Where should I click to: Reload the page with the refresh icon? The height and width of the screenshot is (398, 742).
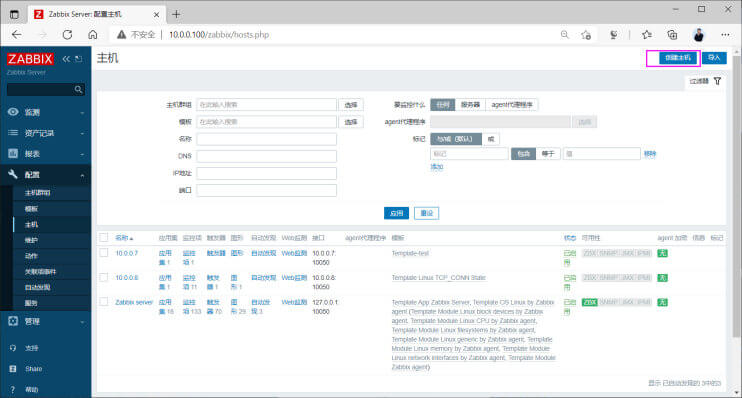[67, 35]
